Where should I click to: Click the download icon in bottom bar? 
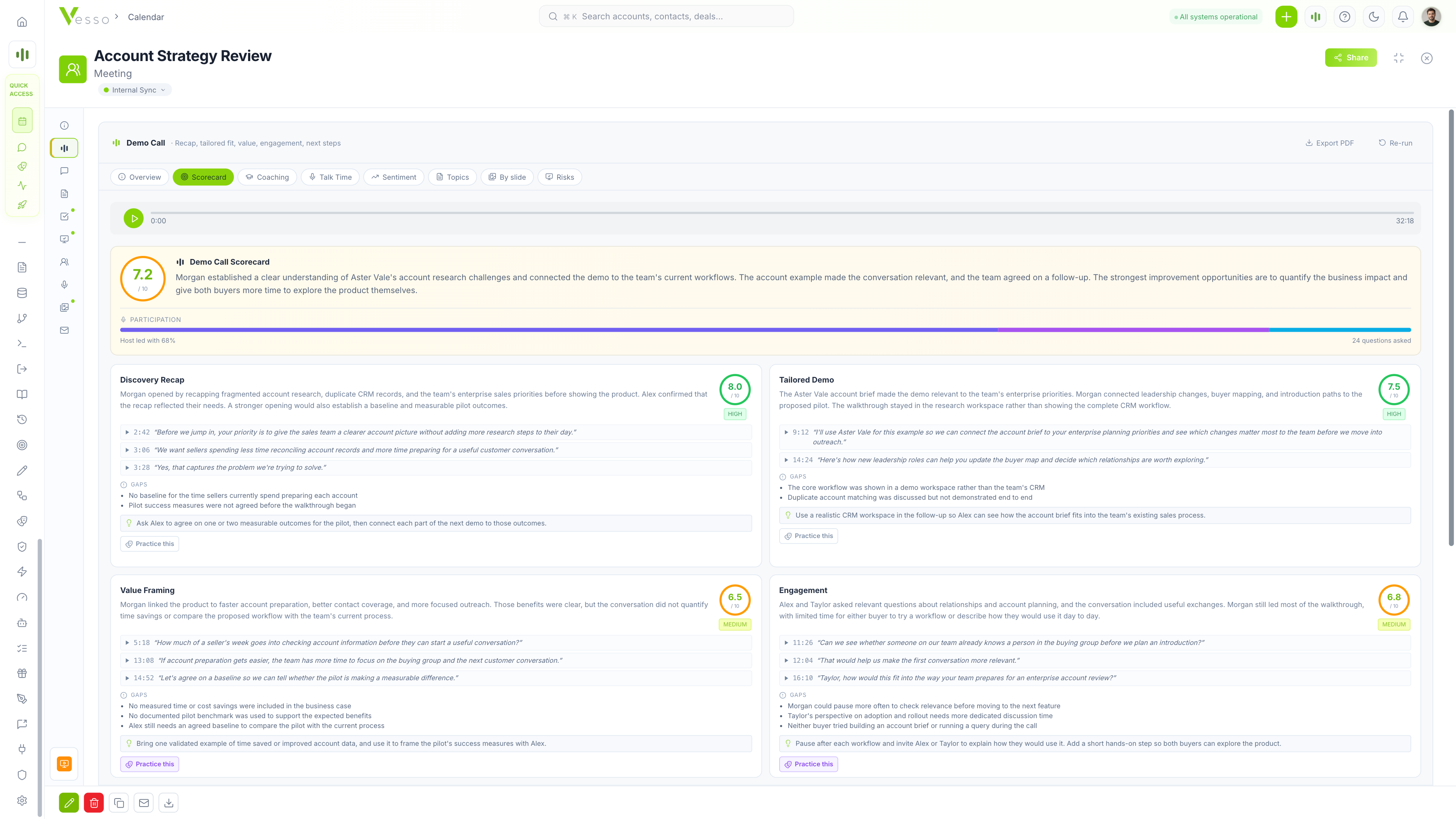(x=168, y=803)
